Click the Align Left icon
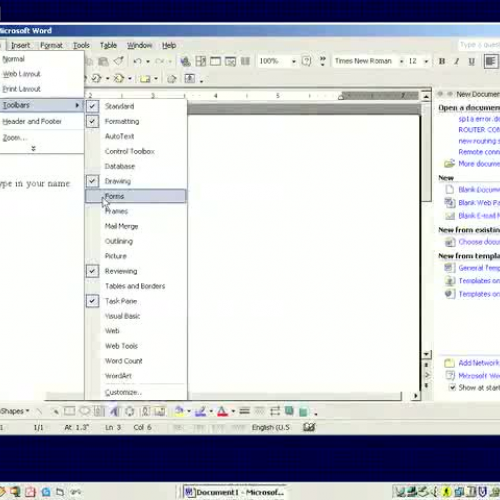500x500 pixels. (491, 61)
